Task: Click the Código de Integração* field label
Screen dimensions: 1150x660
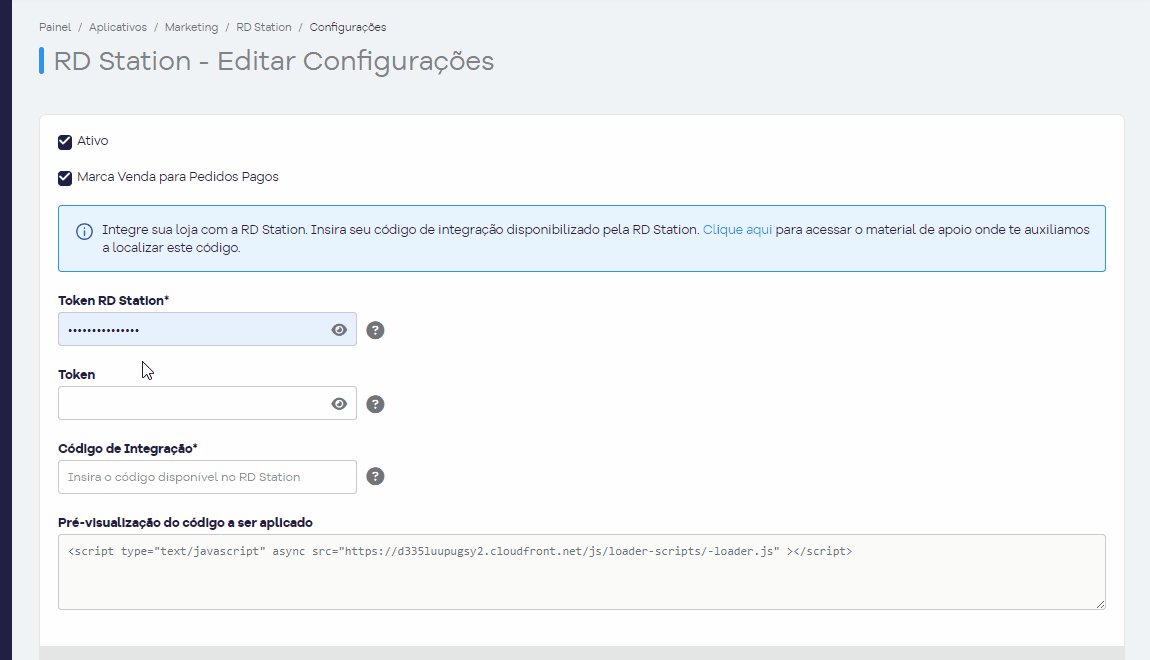Action: click(x=128, y=448)
